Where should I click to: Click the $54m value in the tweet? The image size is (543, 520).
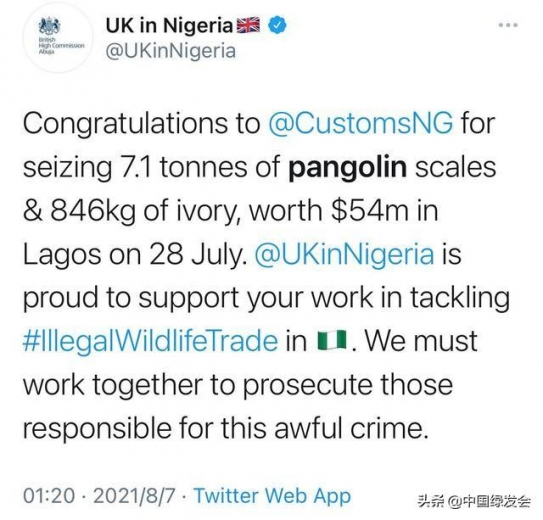point(370,210)
